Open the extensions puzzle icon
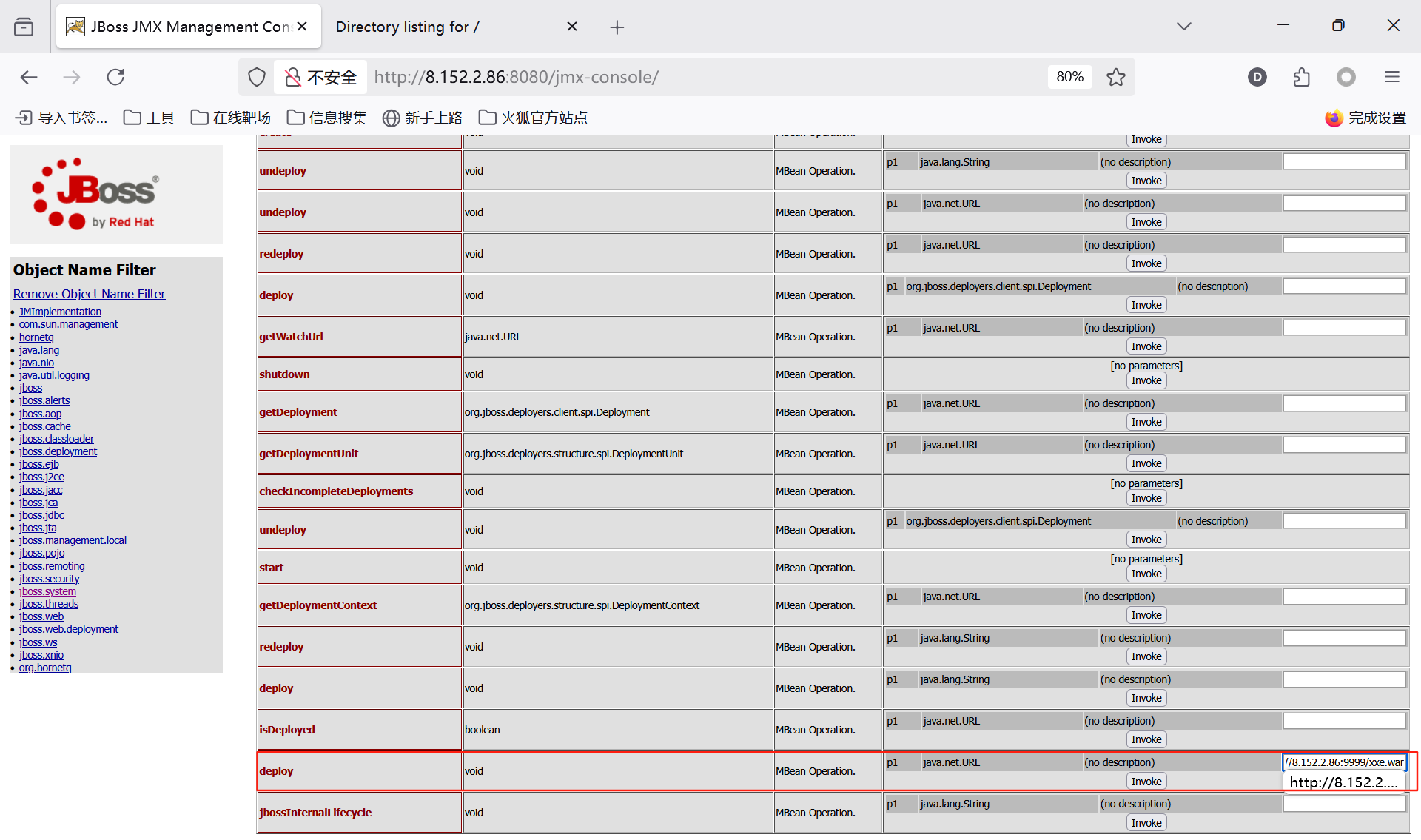 click(x=1302, y=77)
